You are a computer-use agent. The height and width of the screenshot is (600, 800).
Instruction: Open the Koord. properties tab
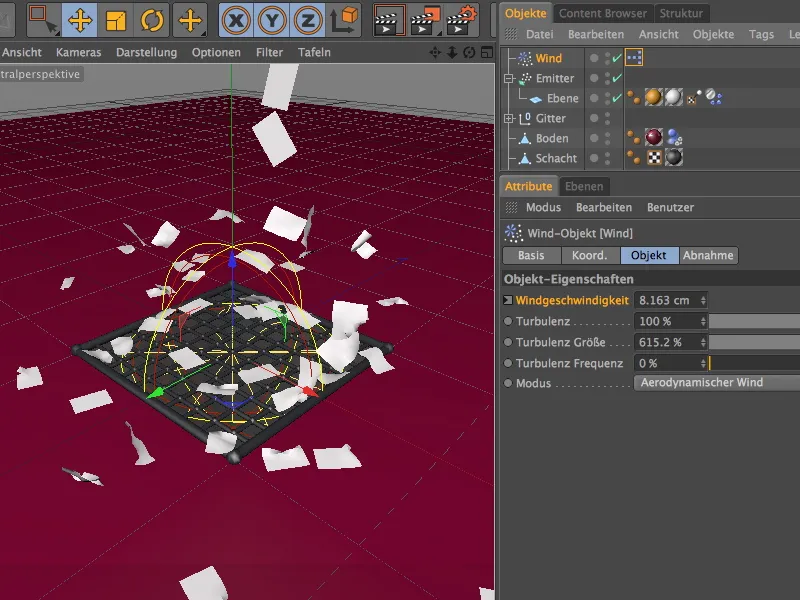click(590, 255)
